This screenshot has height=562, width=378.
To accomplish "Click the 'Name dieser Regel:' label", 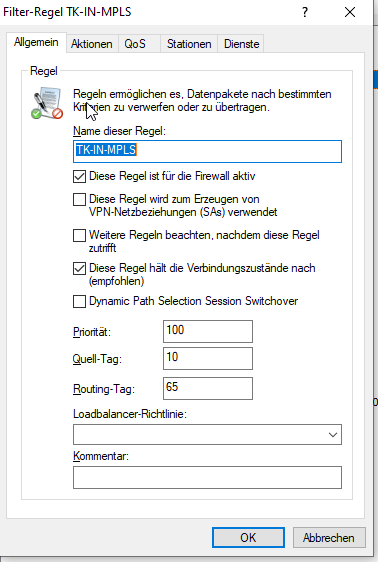I will tap(119, 131).
